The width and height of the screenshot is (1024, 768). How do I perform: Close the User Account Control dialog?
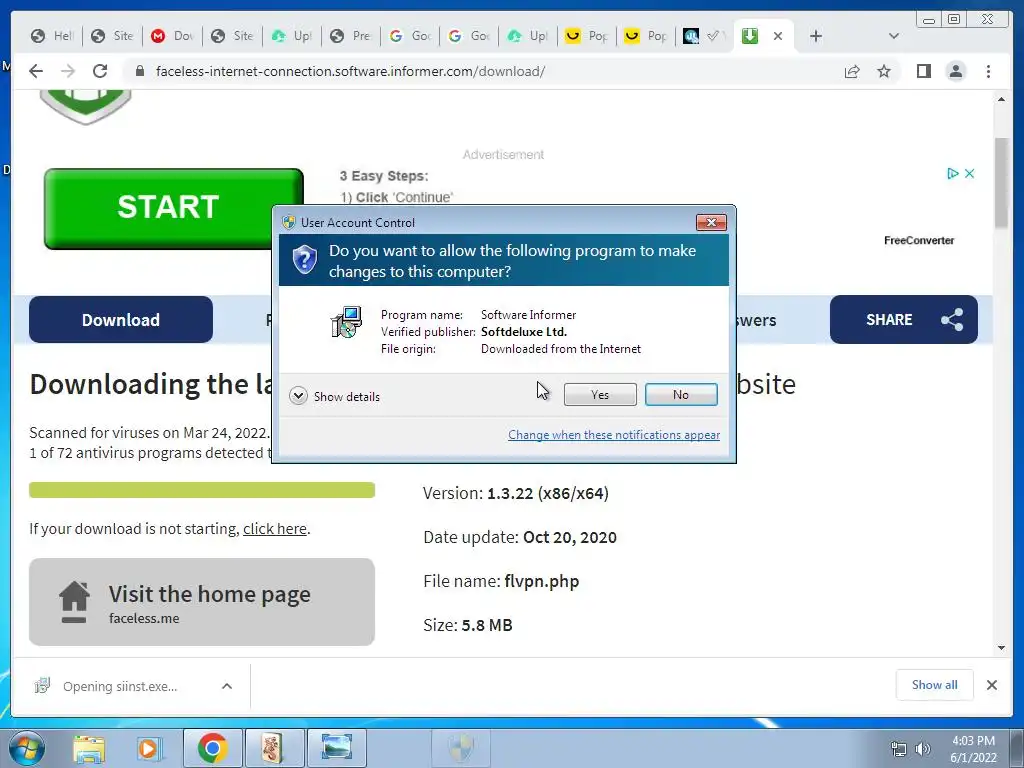[711, 223]
